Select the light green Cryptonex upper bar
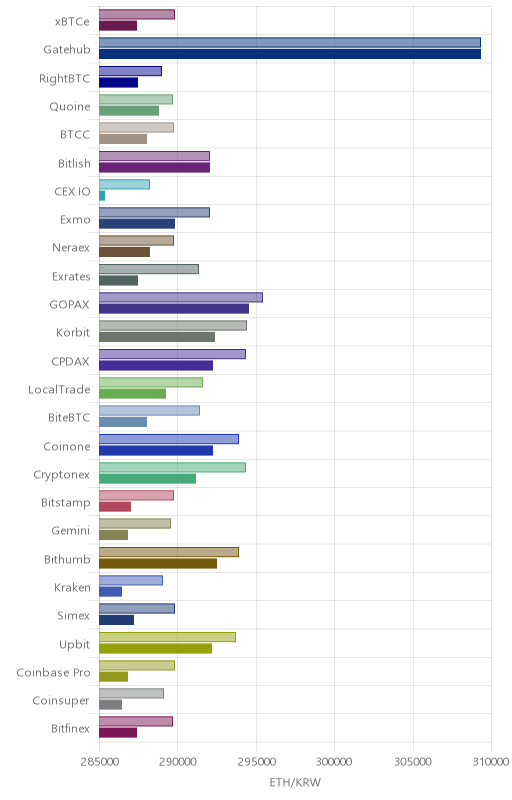This screenshot has width=512, height=800. (x=172, y=467)
